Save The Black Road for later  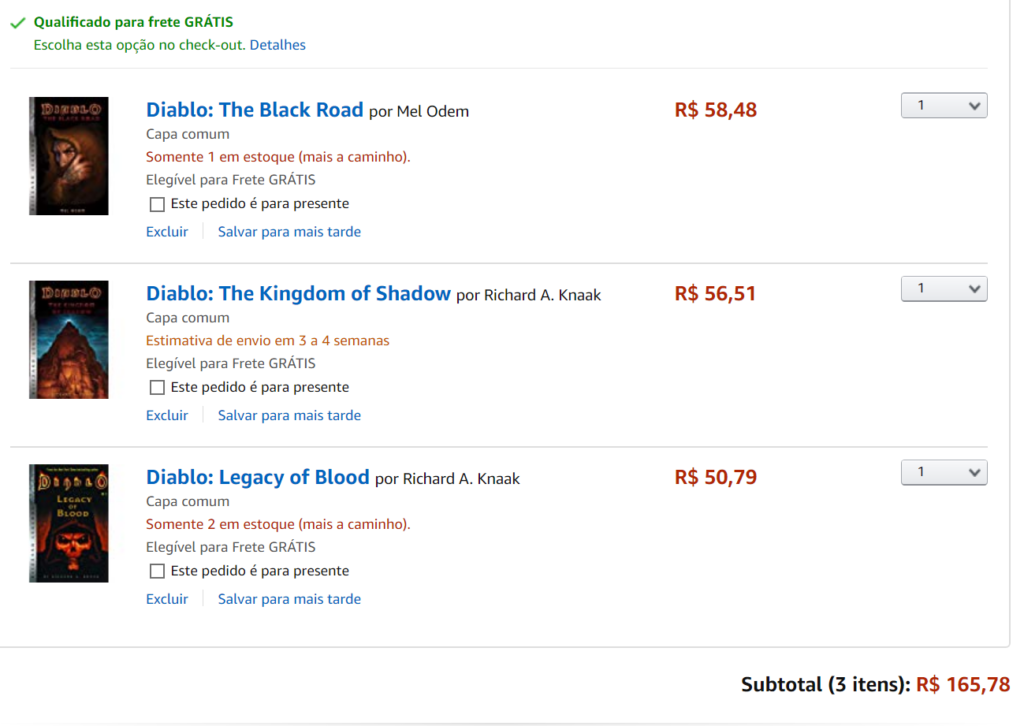[289, 232]
